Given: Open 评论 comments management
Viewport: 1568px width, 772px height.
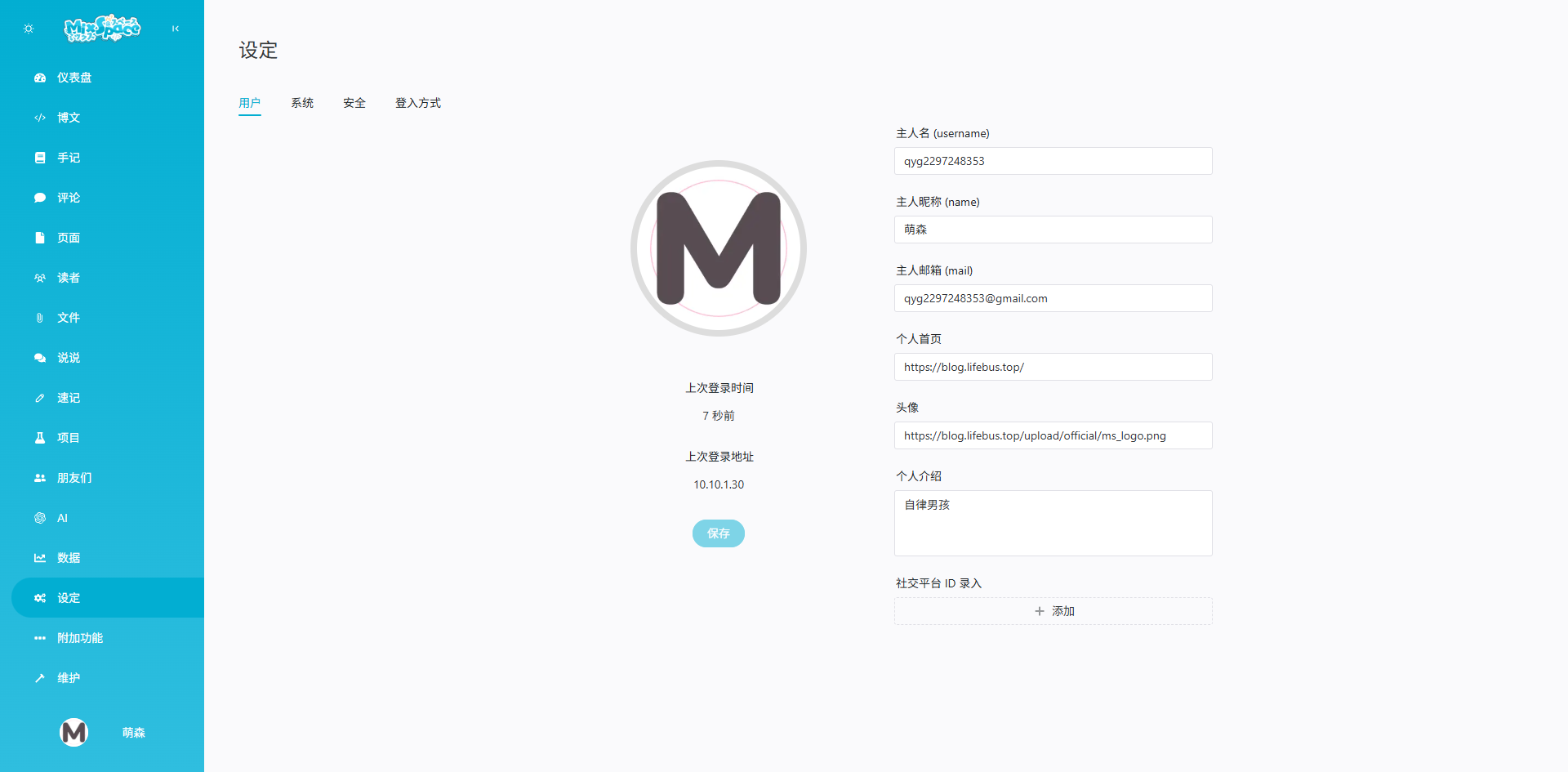Looking at the screenshot, I should 69,197.
